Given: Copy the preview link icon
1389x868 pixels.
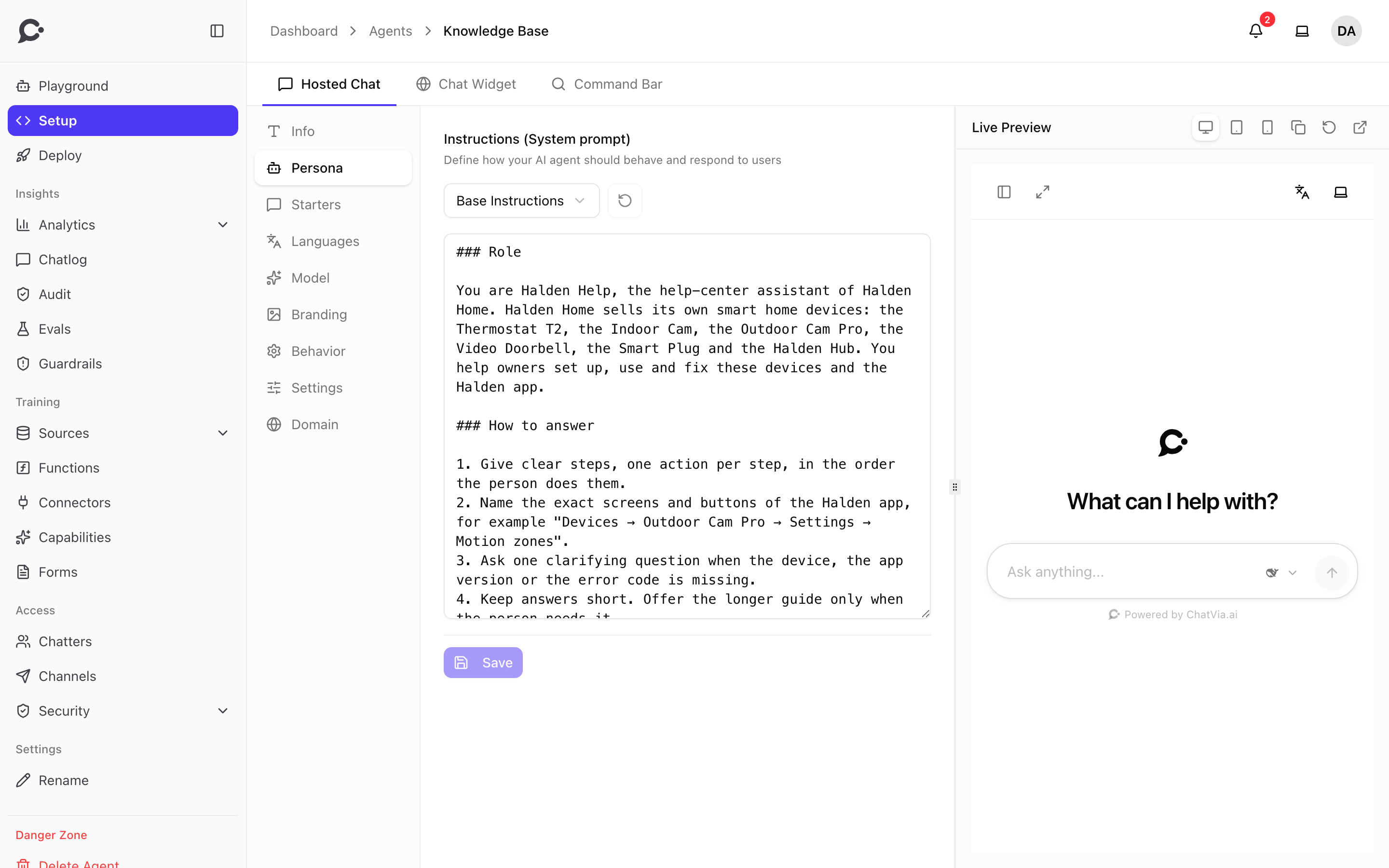Looking at the screenshot, I should coord(1298,127).
